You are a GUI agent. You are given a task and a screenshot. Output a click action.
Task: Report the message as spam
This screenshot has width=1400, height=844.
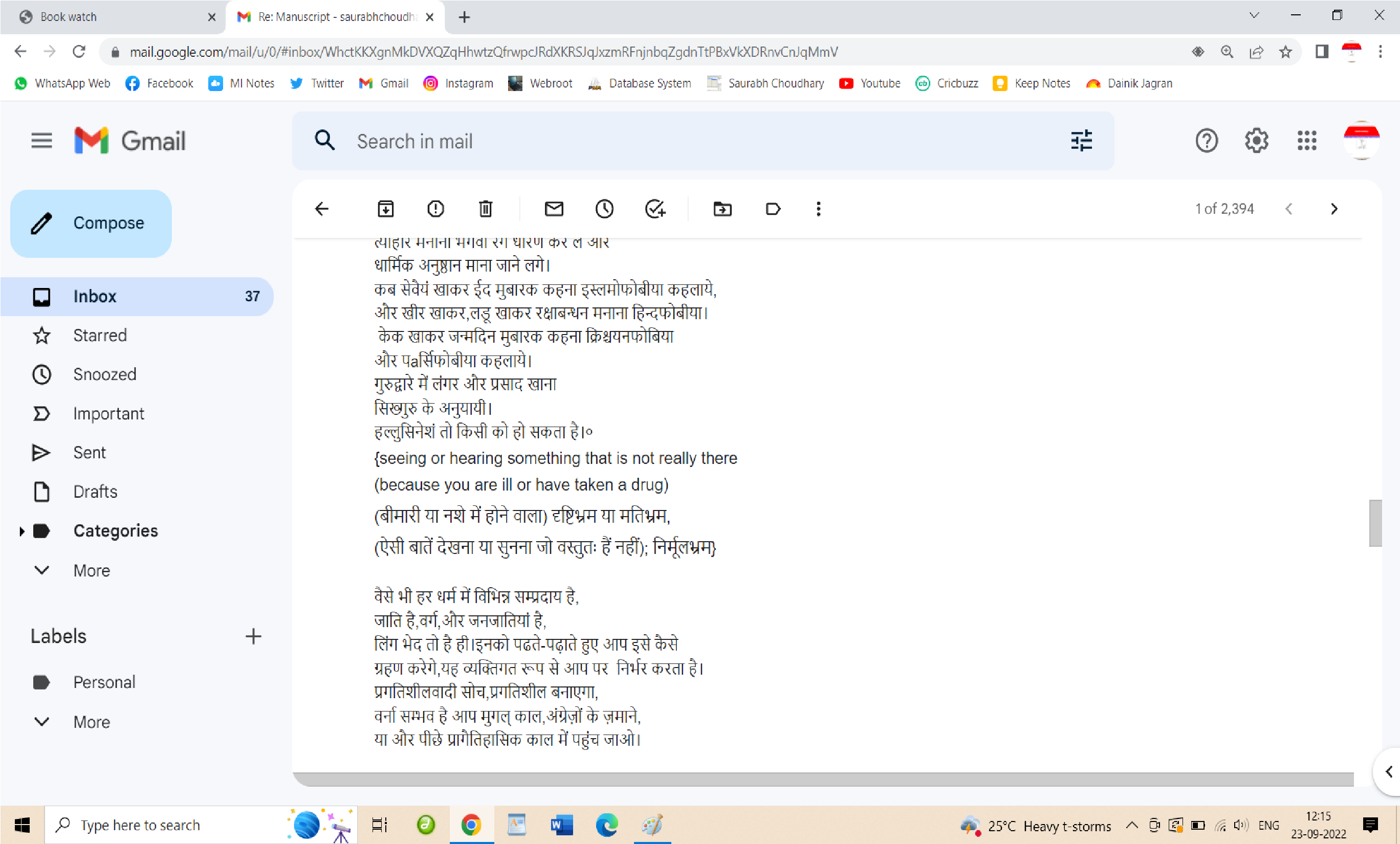coord(435,209)
